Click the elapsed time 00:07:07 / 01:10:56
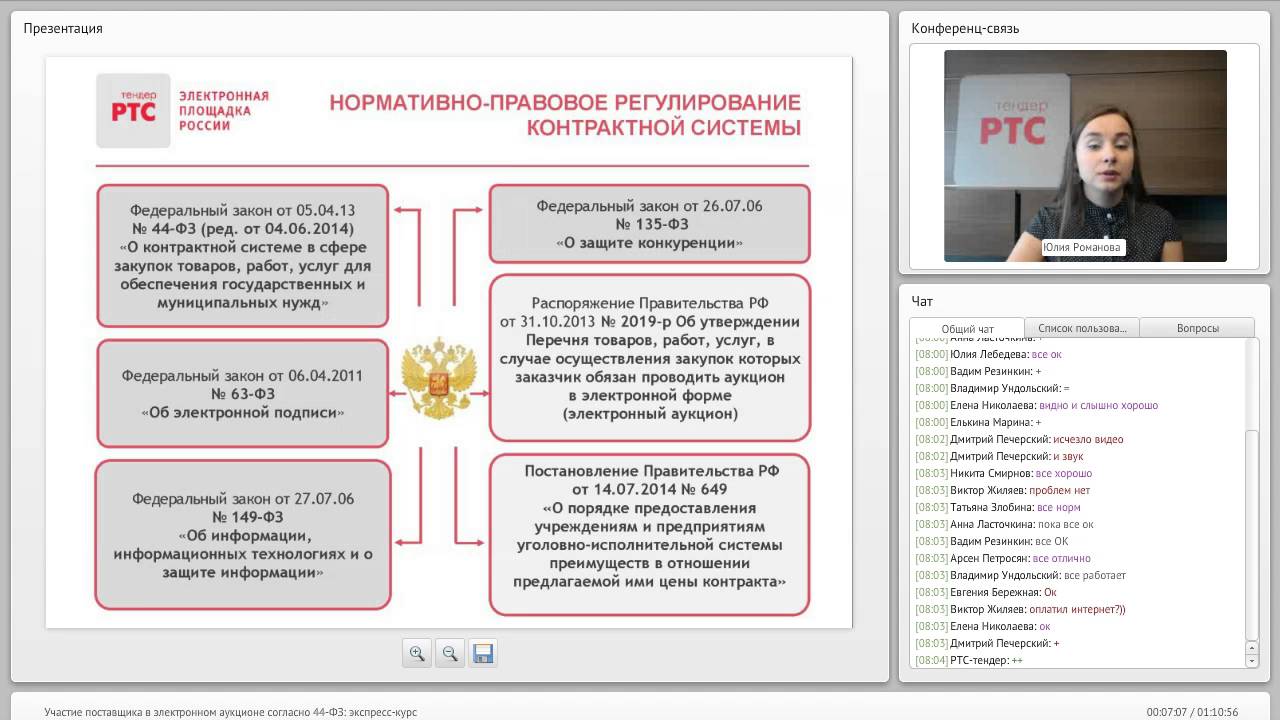The image size is (1280, 720). click(x=1192, y=712)
